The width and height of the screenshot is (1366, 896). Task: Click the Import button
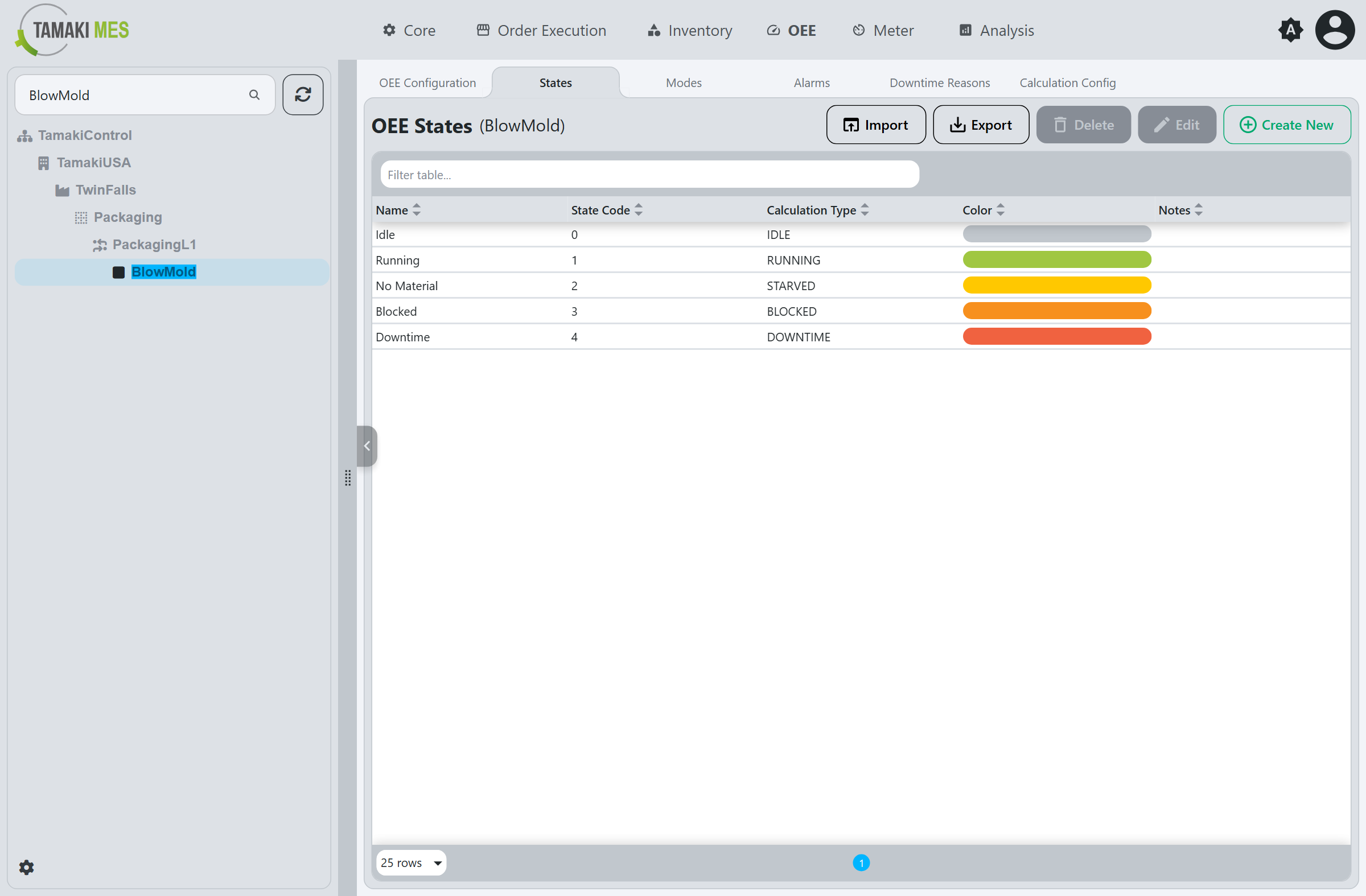pyautogui.click(x=876, y=125)
